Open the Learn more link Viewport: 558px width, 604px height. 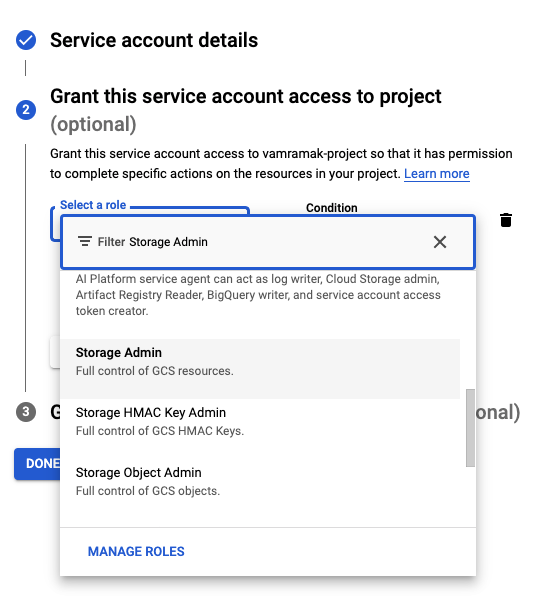(437, 174)
